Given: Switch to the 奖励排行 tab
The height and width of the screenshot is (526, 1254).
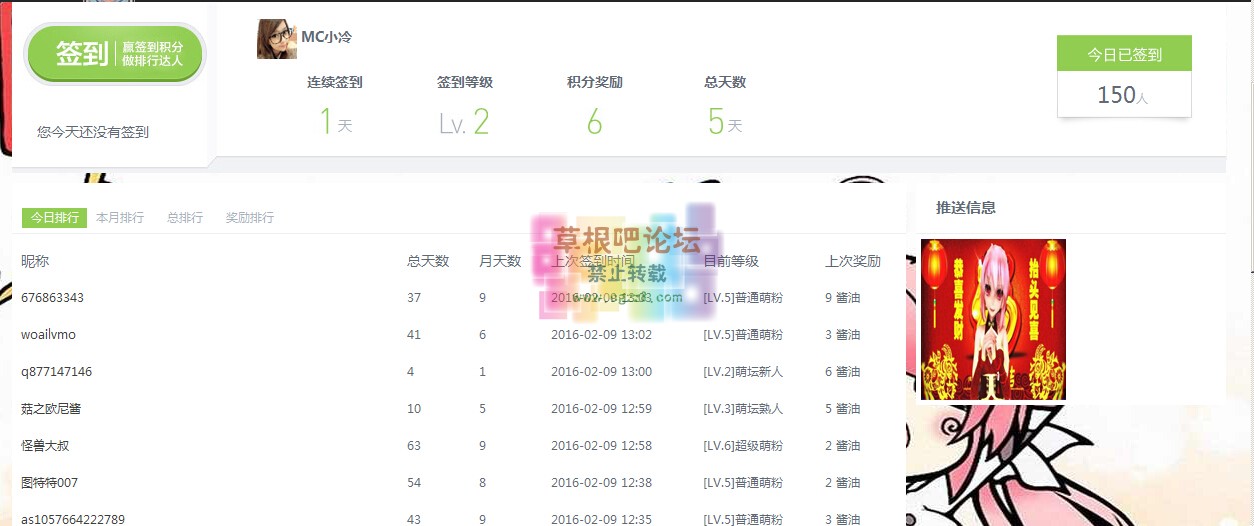Looking at the screenshot, I should point(250,217).
